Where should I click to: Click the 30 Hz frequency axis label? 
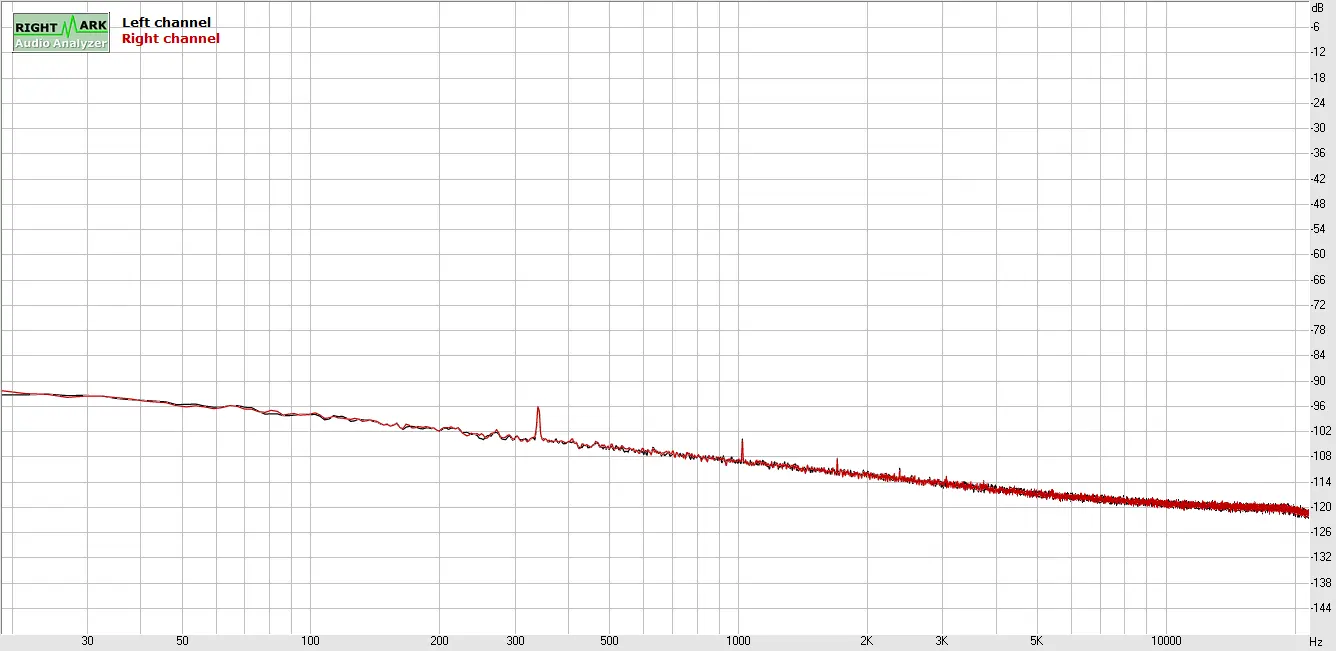pos(88,641)
